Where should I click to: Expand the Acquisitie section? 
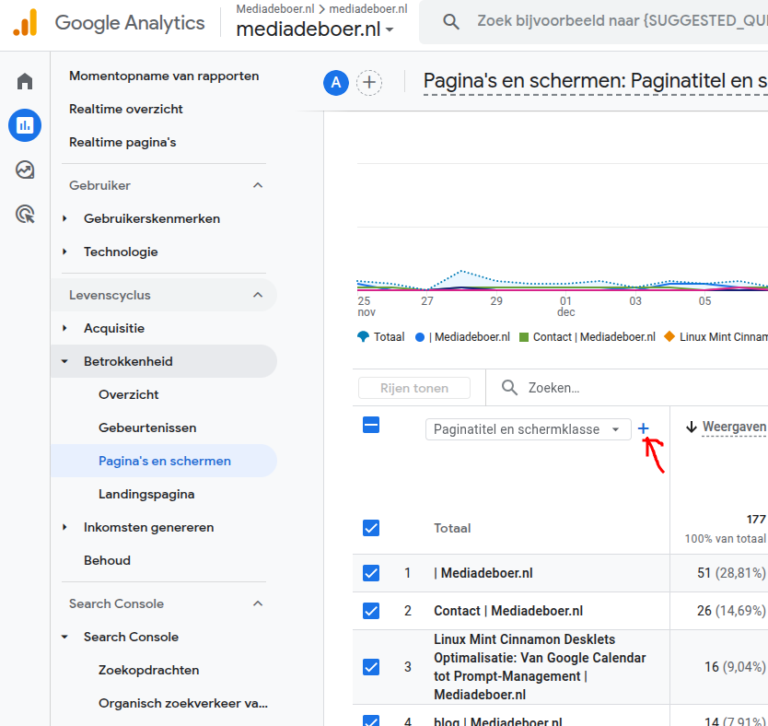114,328
